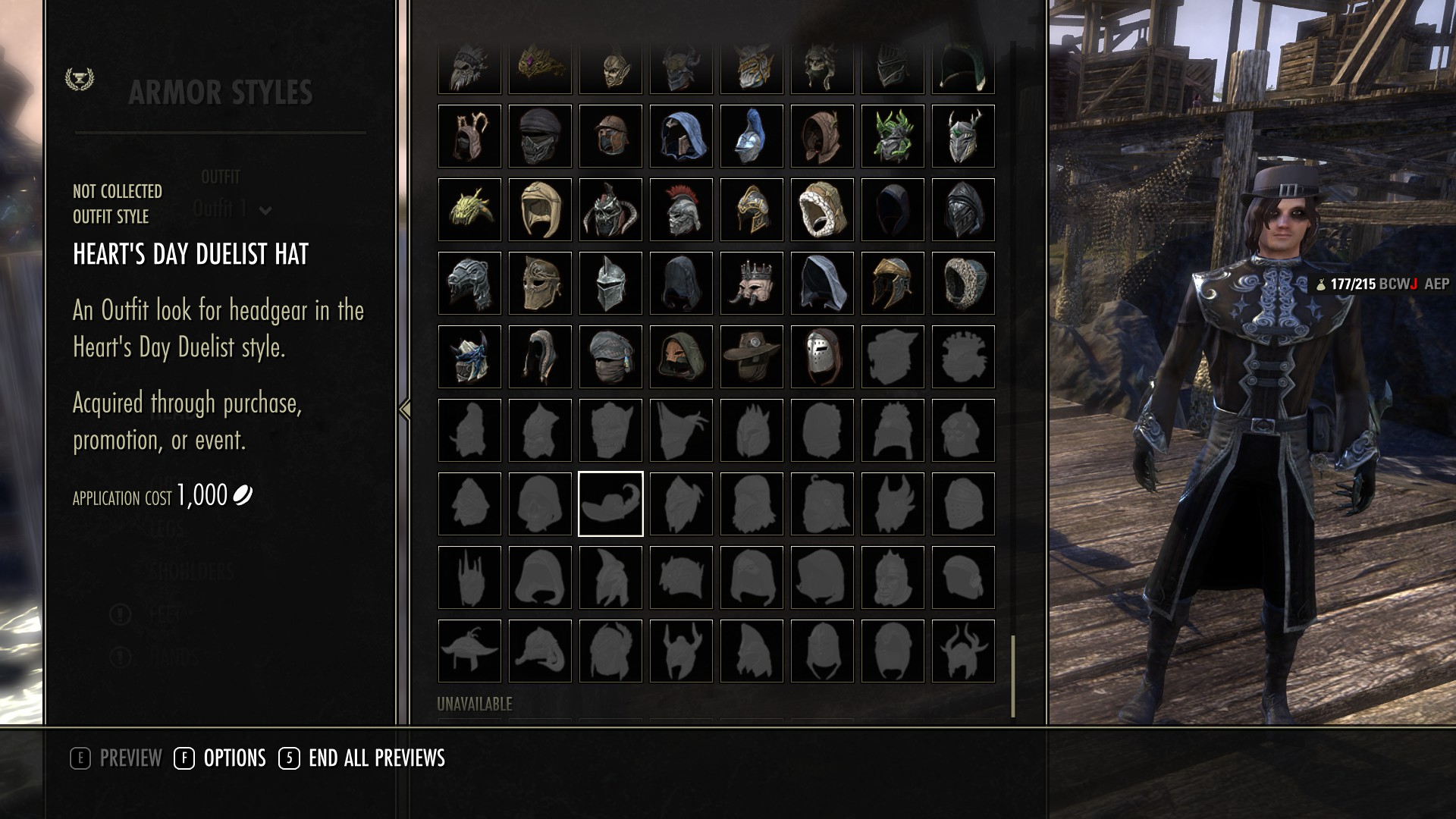
Task: Select the green leafy antler helmet
Action: click(893, 136)
